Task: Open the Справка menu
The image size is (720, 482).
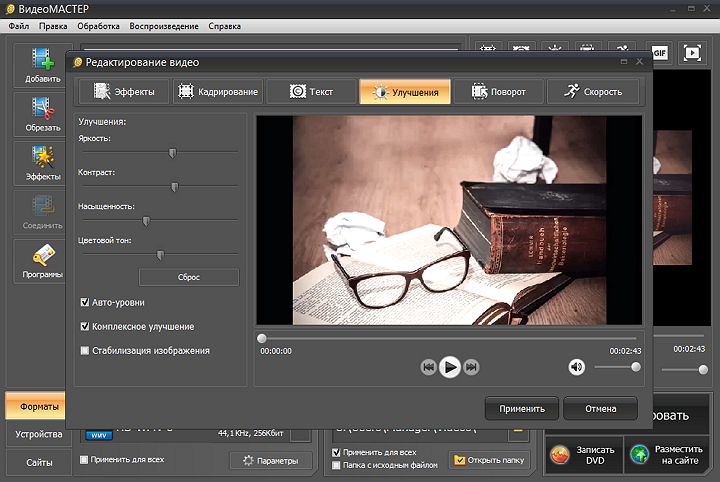Action: (x=225, y=26)
